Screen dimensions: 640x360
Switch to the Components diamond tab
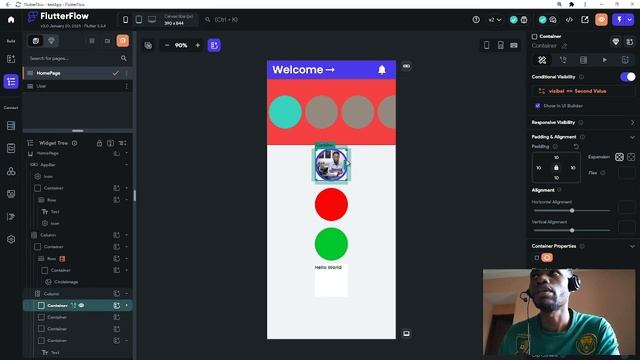point(51,41)
